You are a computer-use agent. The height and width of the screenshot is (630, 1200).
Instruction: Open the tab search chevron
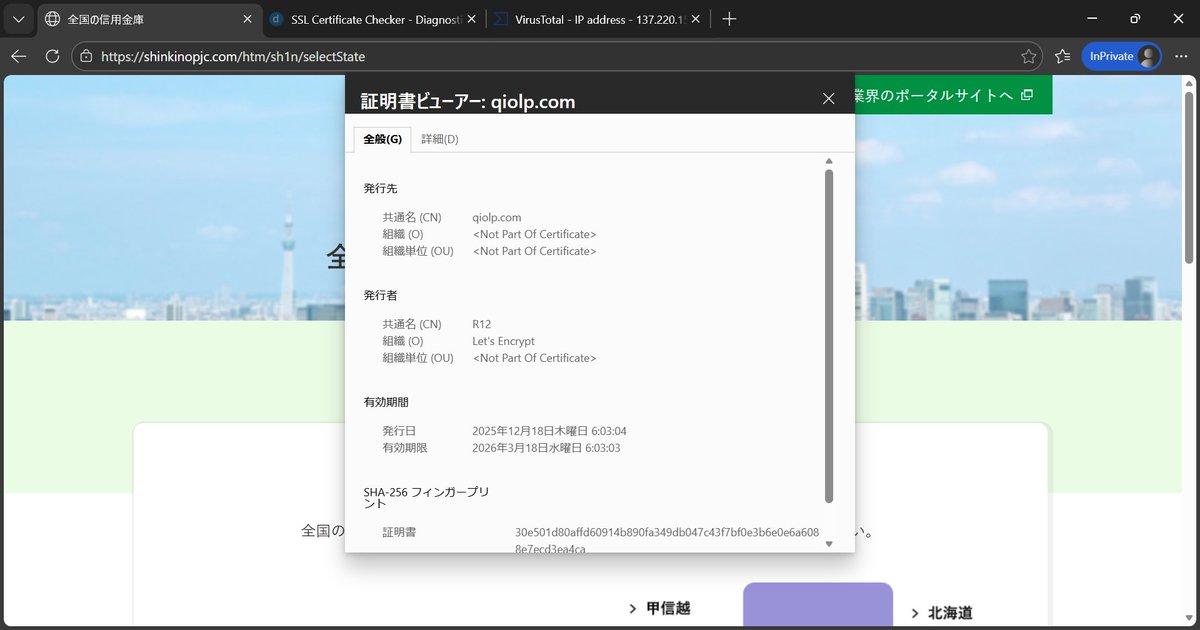click(x=17, y=18)
